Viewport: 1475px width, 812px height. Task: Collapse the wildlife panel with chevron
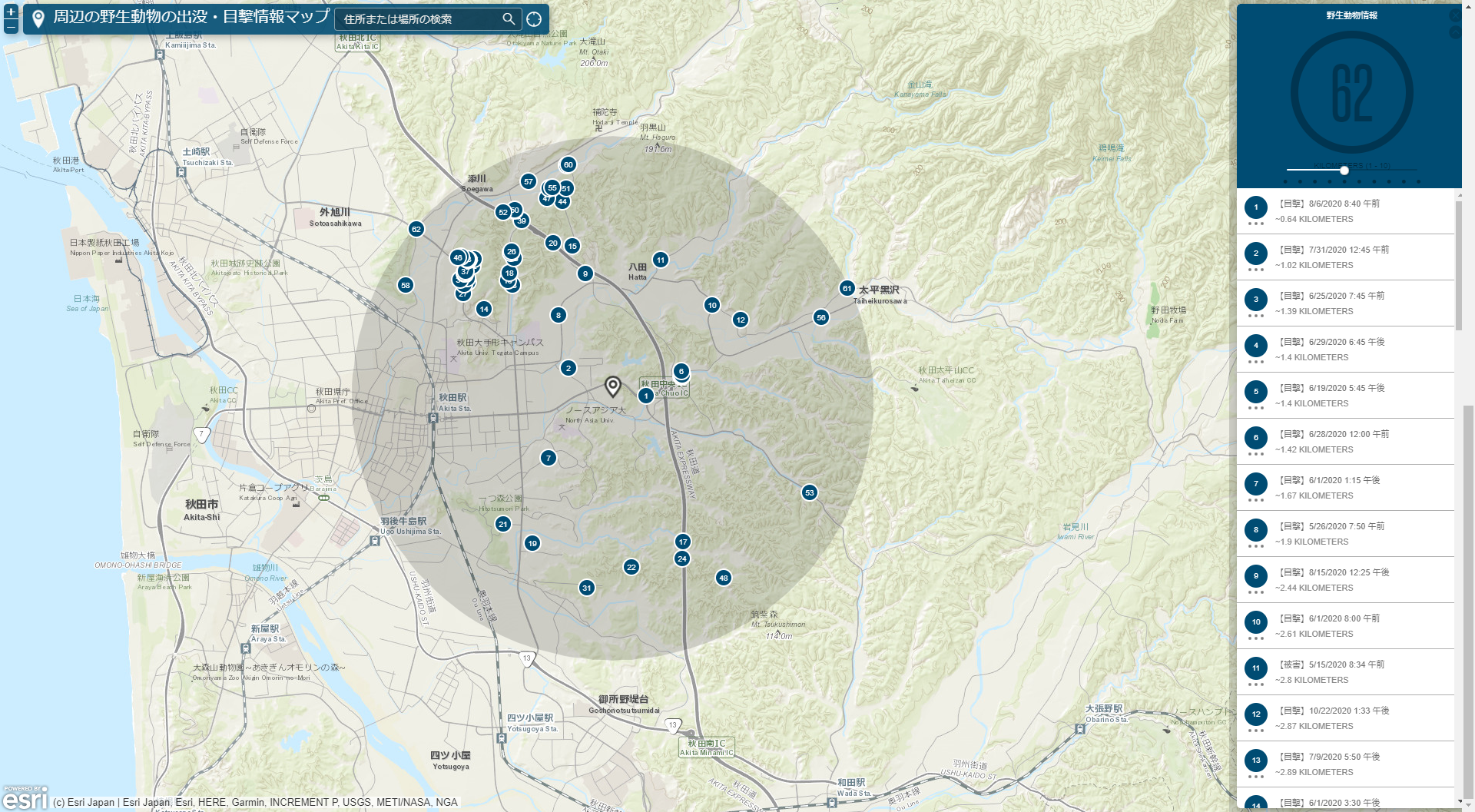pos(1454,32)
